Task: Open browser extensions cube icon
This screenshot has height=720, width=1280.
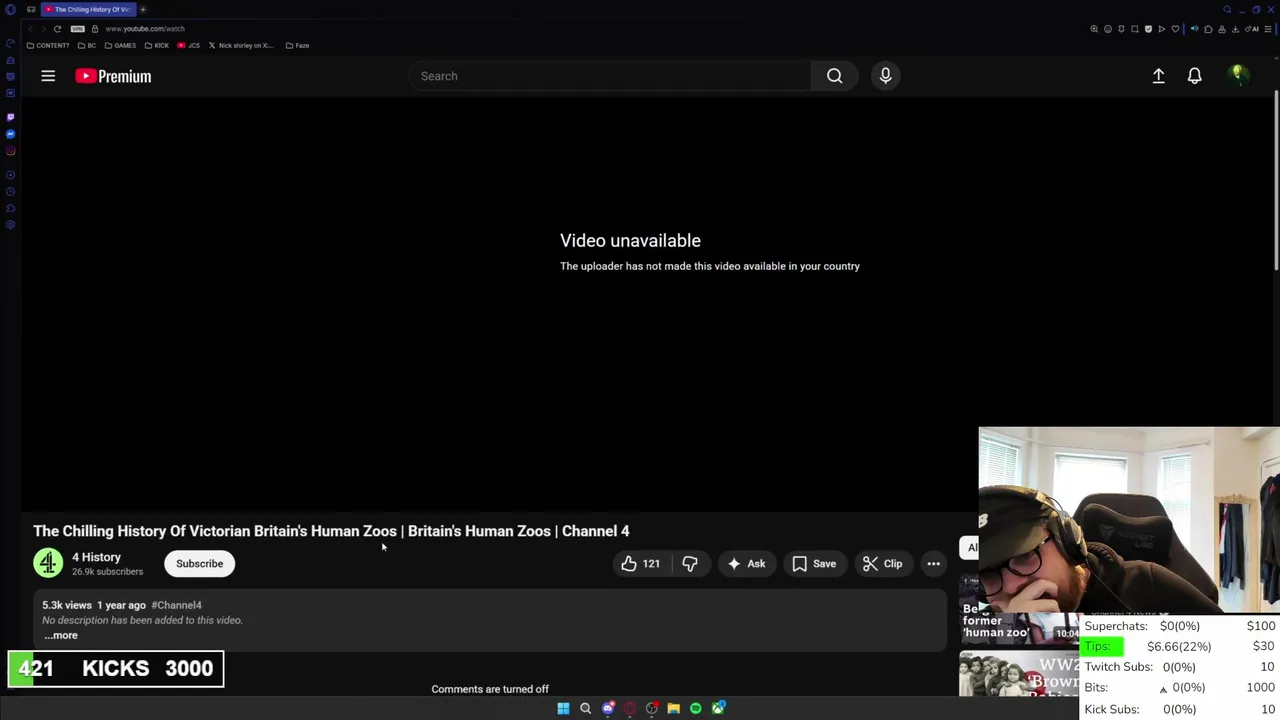Action: 1208,29
